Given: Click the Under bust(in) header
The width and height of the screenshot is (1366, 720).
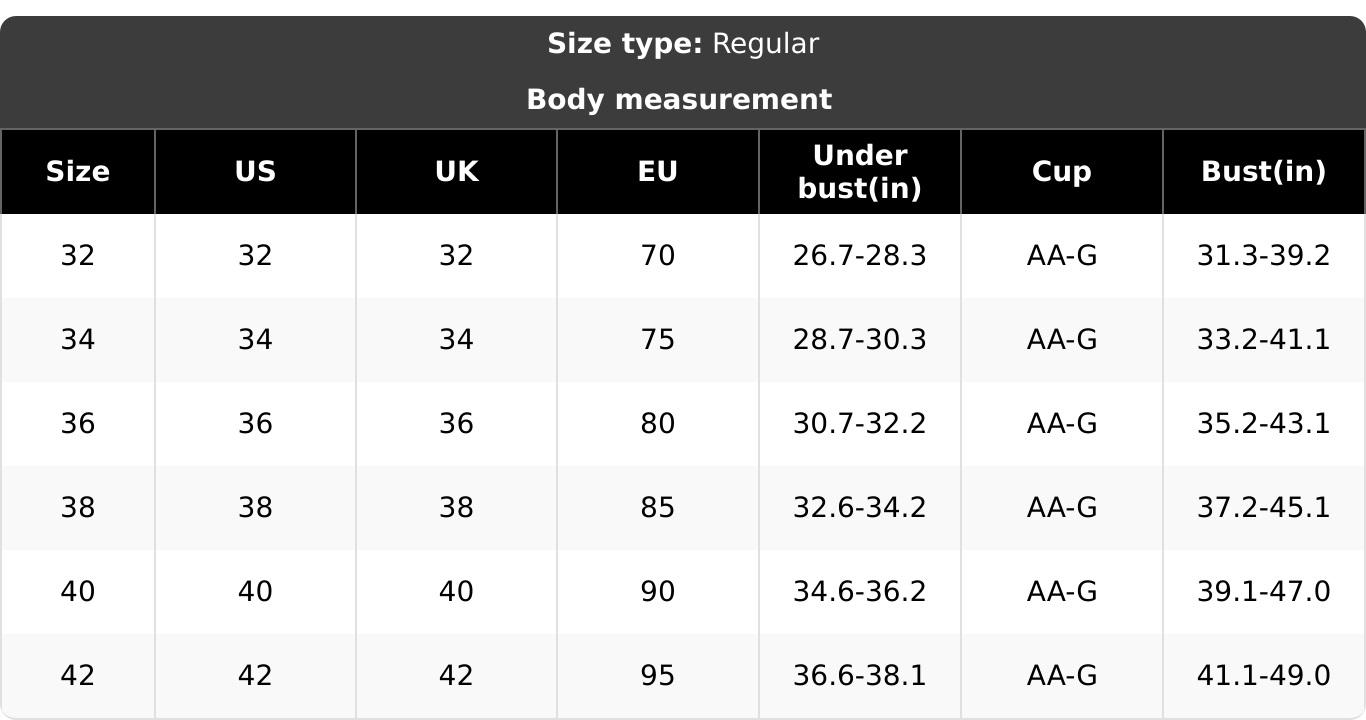Looking at the screenshot, I should (x=860, y=172).
